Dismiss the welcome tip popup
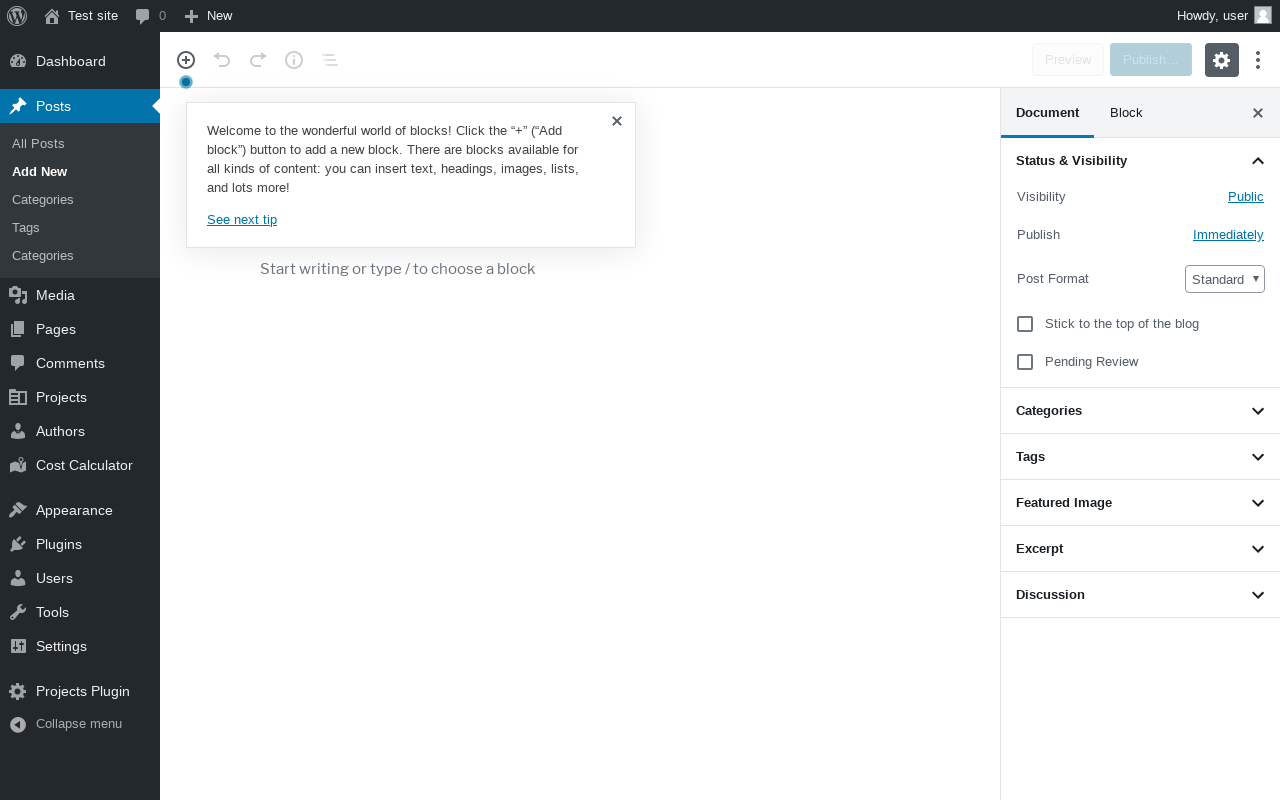1280x800 pixels. pos(617,121)
